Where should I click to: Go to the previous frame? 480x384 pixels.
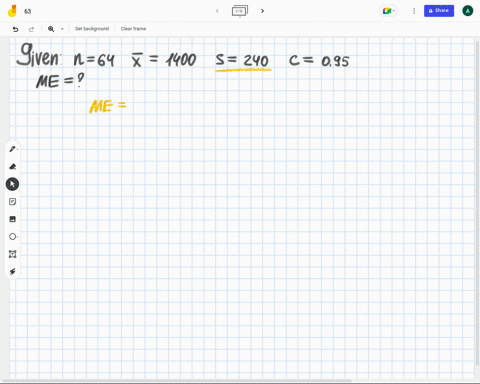[x=217, y=11]
